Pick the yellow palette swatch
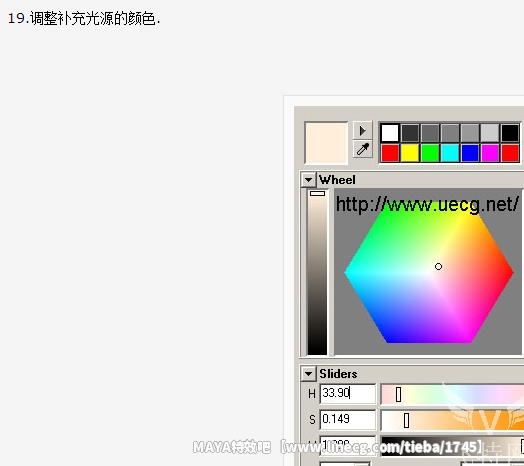Viewport: 524px width, 466px height. [x=410, y=153]
